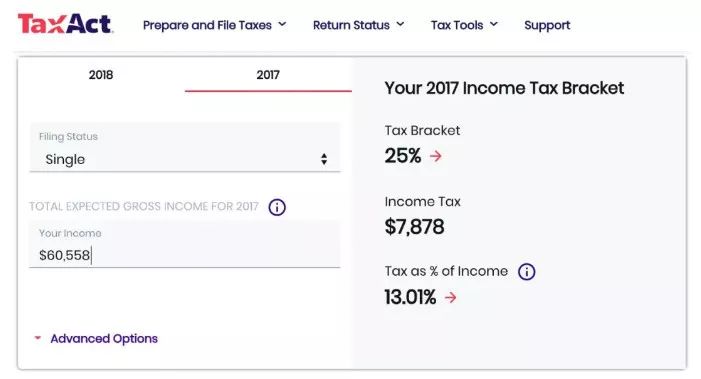
Task: Click the chevron beside Tax Tools
Action: pos(494,24)
